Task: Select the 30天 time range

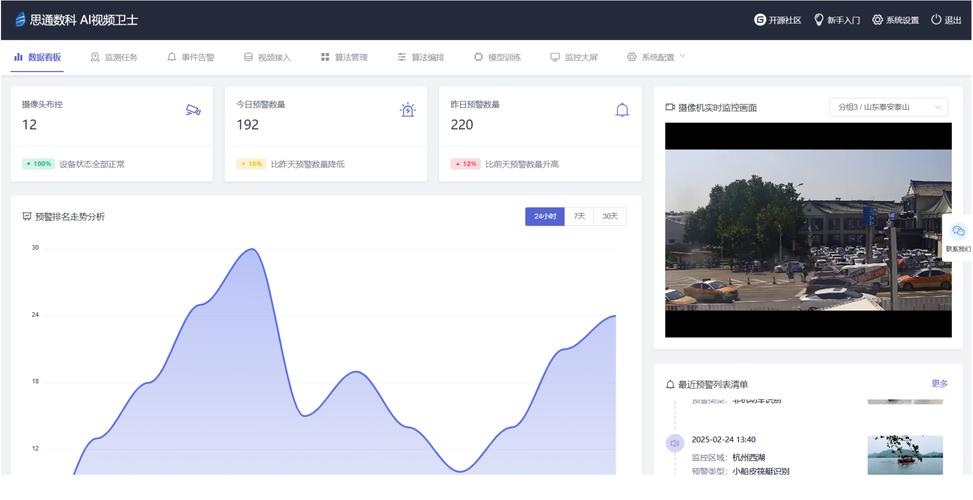Action: tap(610, 217)
